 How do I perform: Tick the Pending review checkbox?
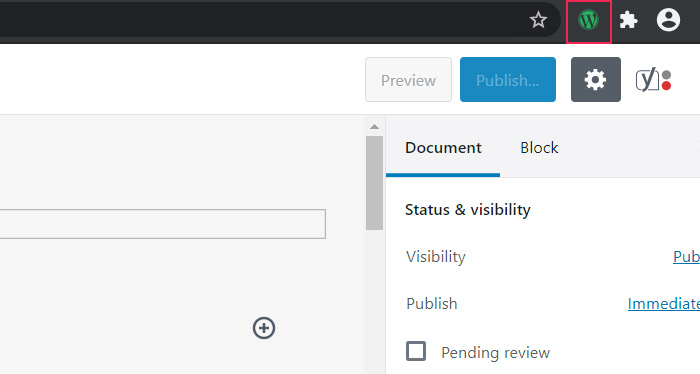(416, 351)
